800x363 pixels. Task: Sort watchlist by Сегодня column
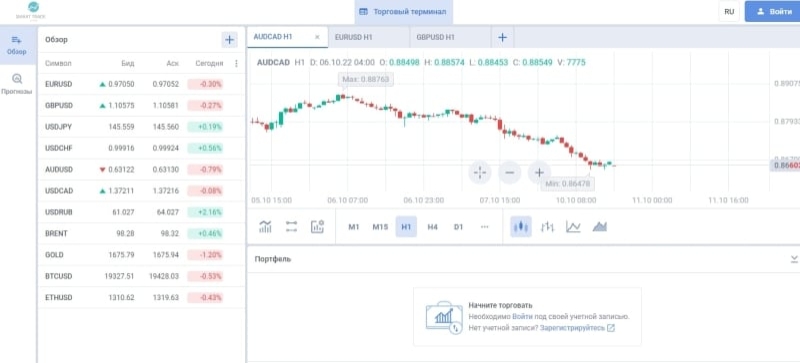(x=209, y=64)
